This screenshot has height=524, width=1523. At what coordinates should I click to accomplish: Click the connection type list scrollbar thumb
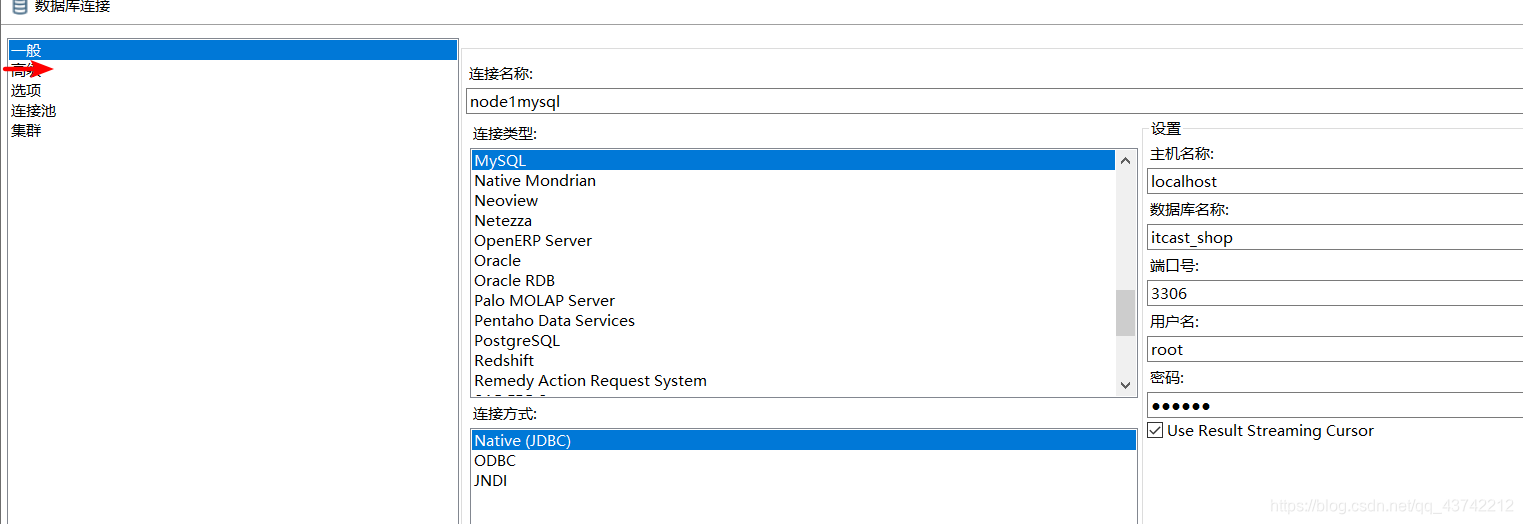coord(1126,313)
